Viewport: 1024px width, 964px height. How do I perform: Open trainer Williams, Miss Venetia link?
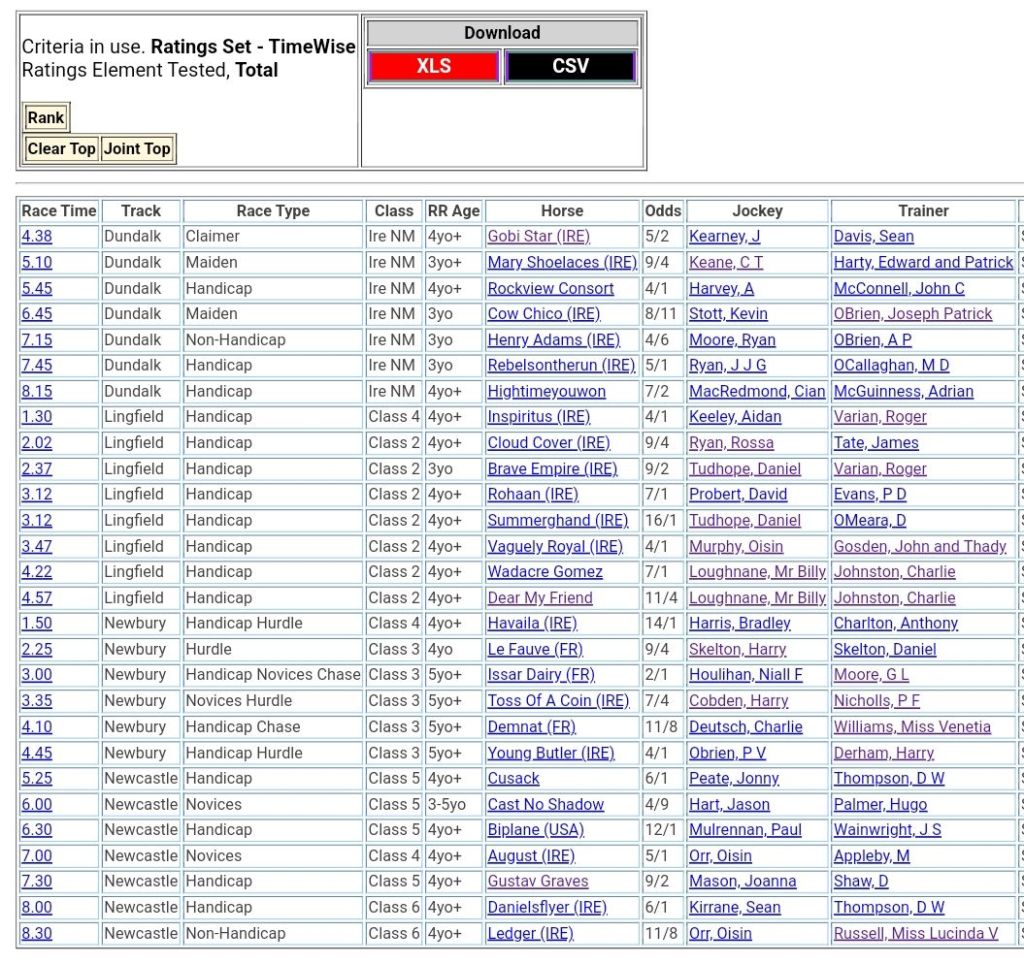pyautogui.click(x=912, y=727)
